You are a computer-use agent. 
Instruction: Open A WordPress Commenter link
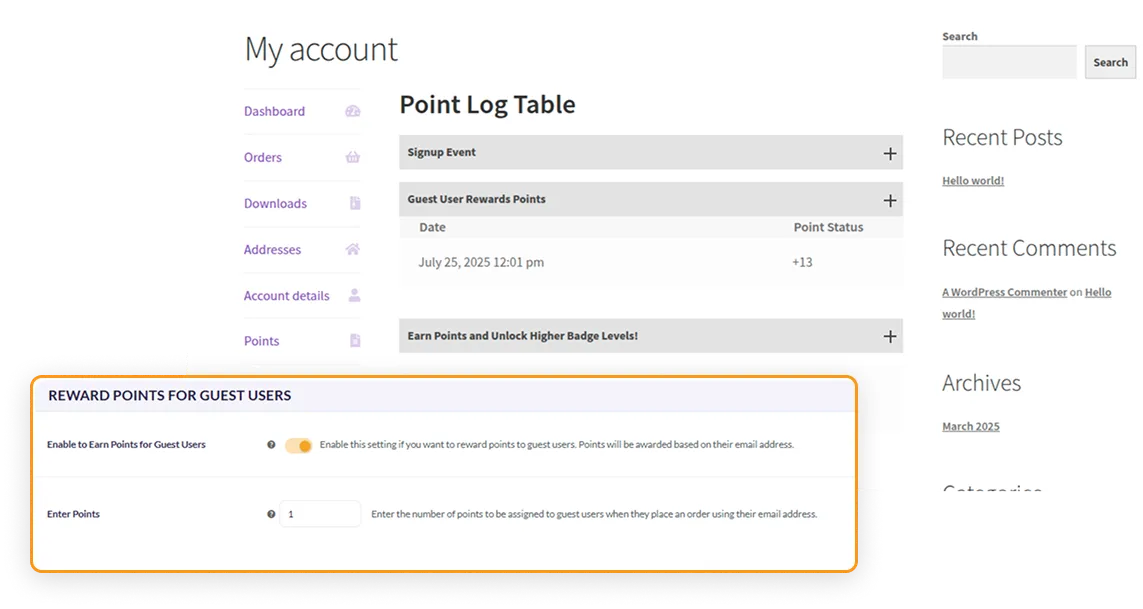point(1004,292)
